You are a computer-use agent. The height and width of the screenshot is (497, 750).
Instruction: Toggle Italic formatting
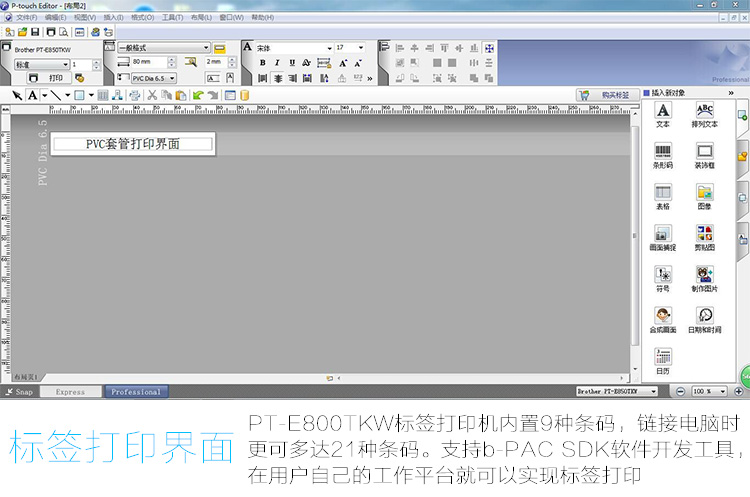277,63
